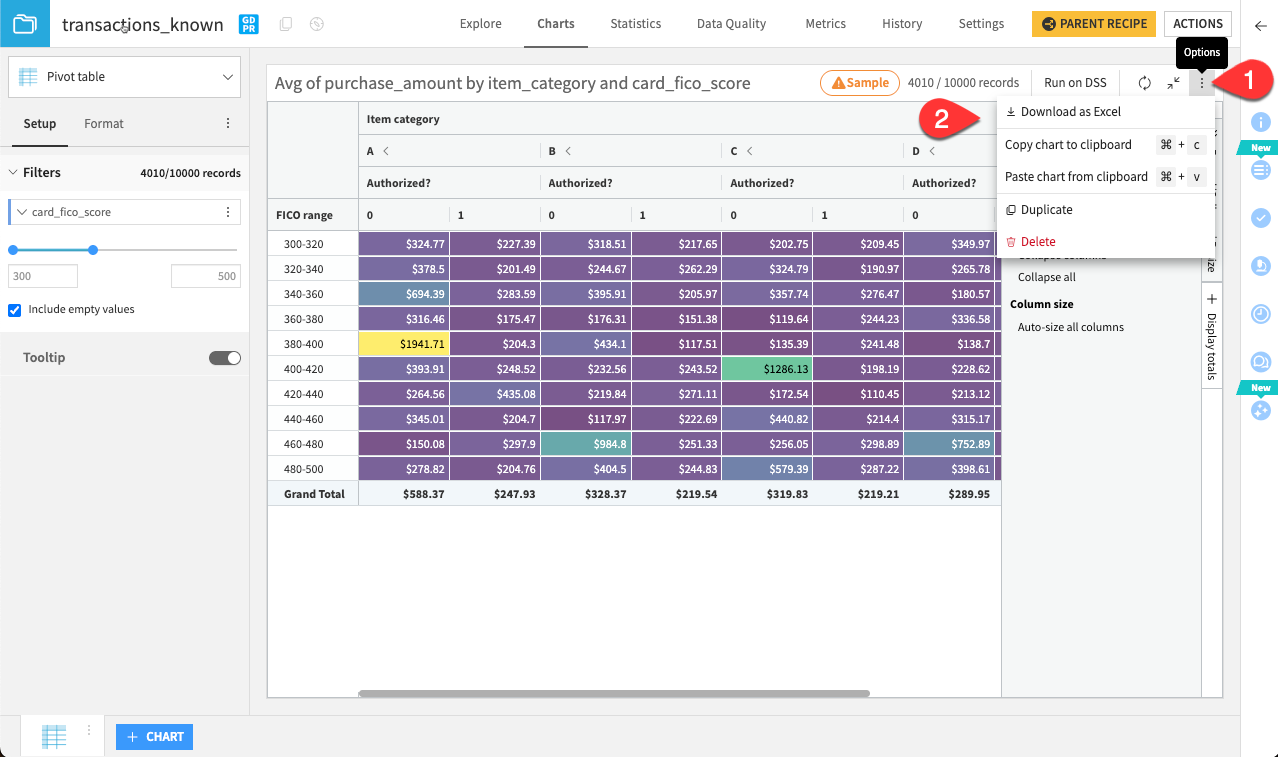Screen dimensions: 1279x757
Task: Click Collapse all link
Action: 1047,277
